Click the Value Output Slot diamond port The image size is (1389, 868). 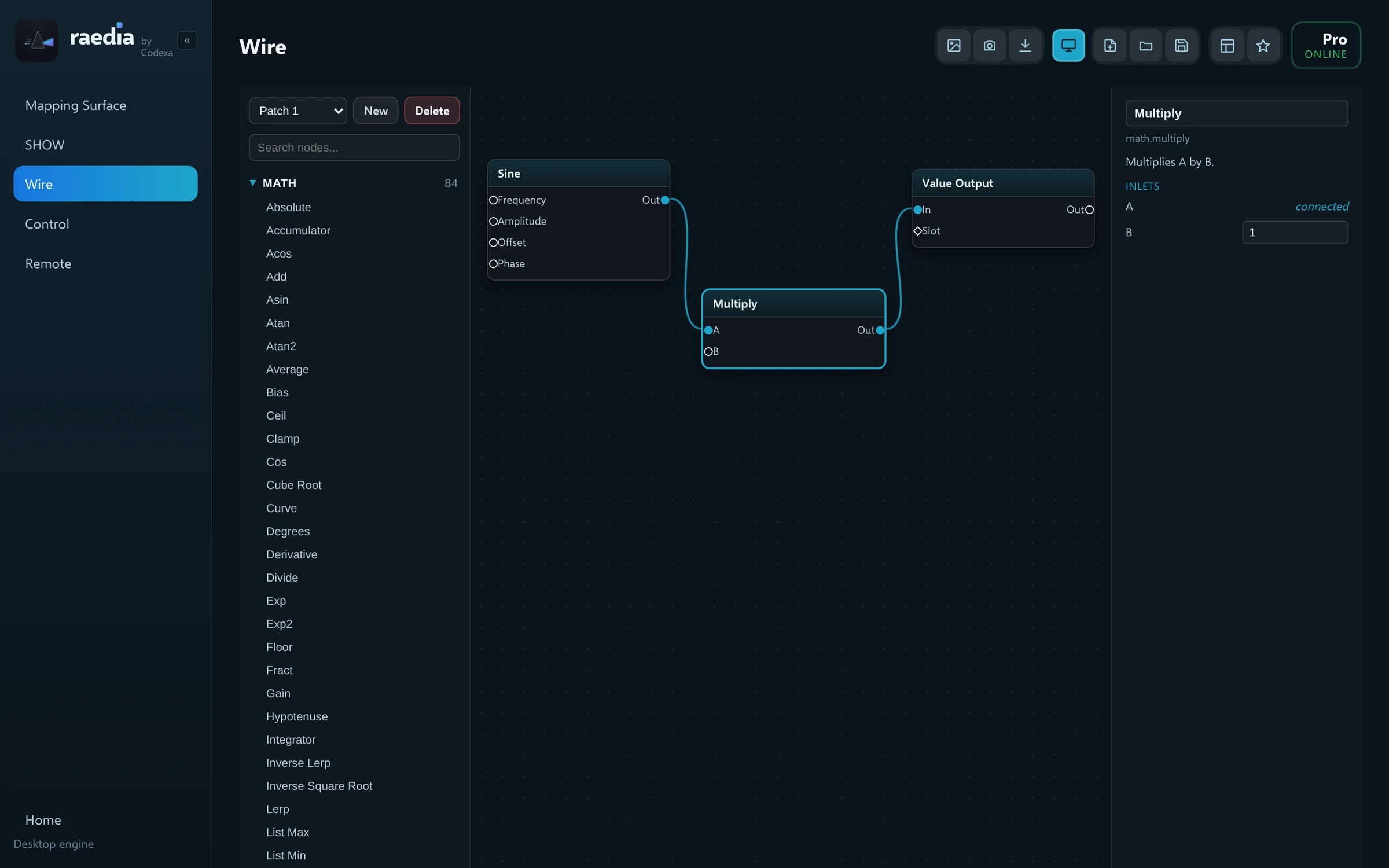(917, 231)
